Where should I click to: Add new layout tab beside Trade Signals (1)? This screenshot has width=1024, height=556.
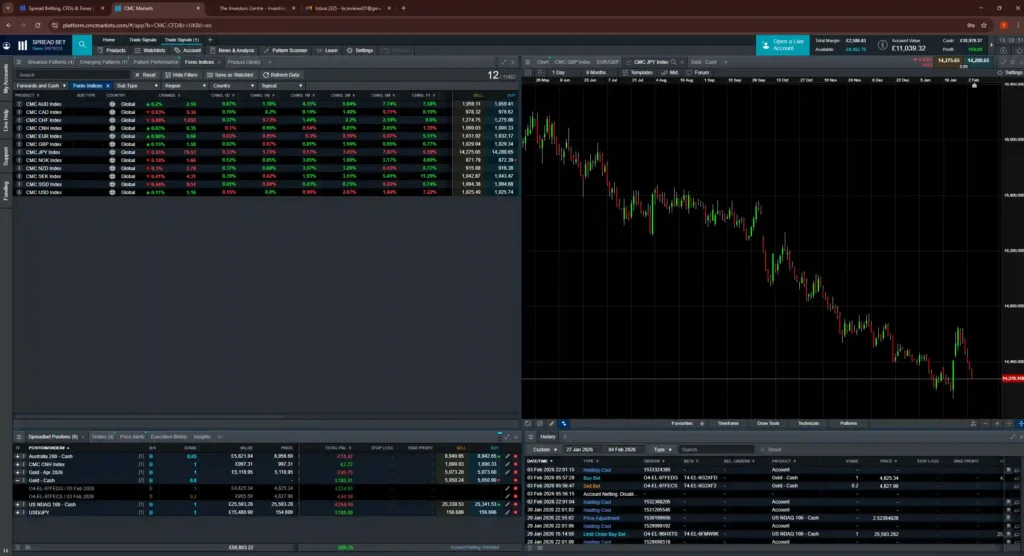tap(210, 40)
